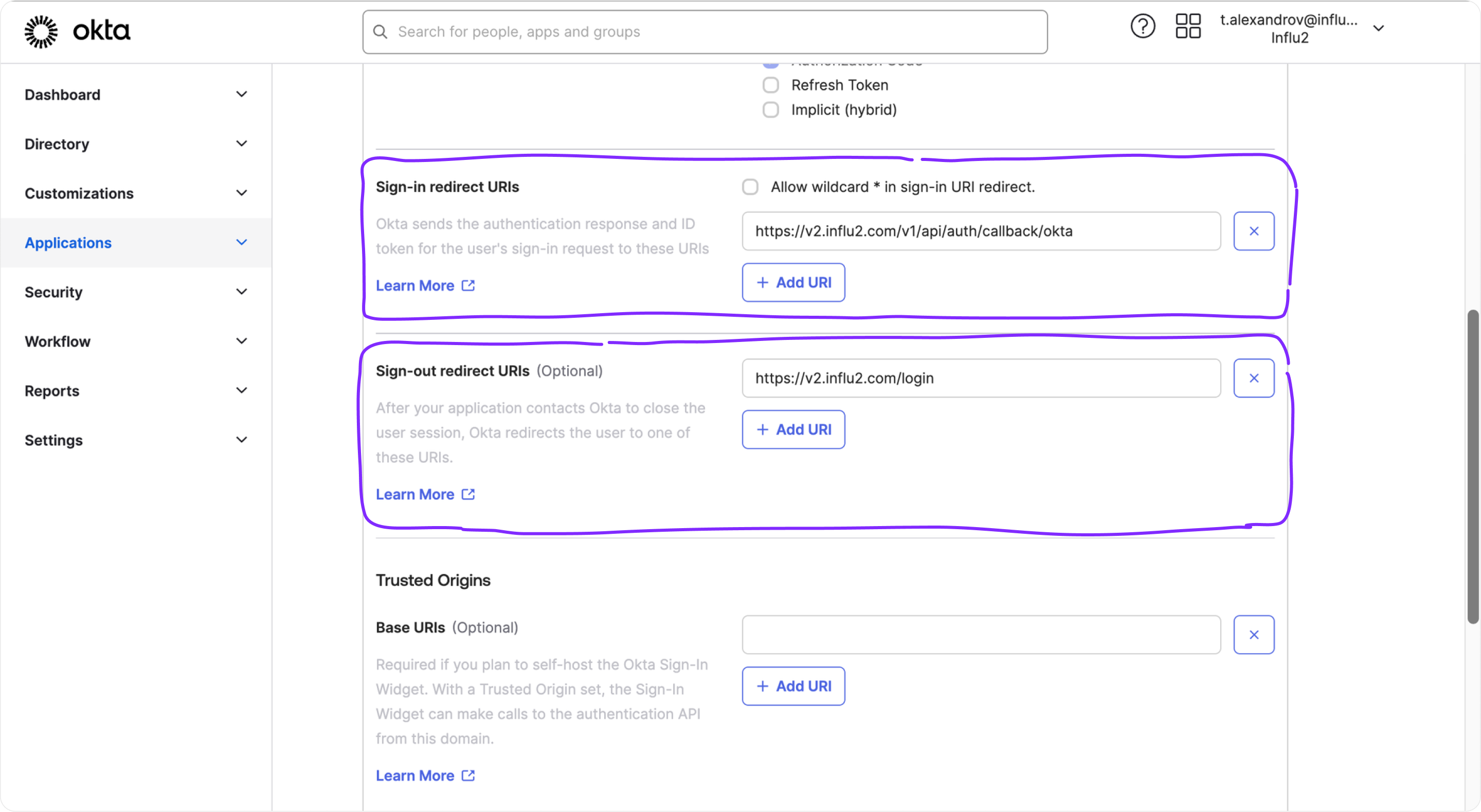1481x812 pixels.
Task: Open external link icon beside Base URIs Learn More
Action: [x=468, y=775]
